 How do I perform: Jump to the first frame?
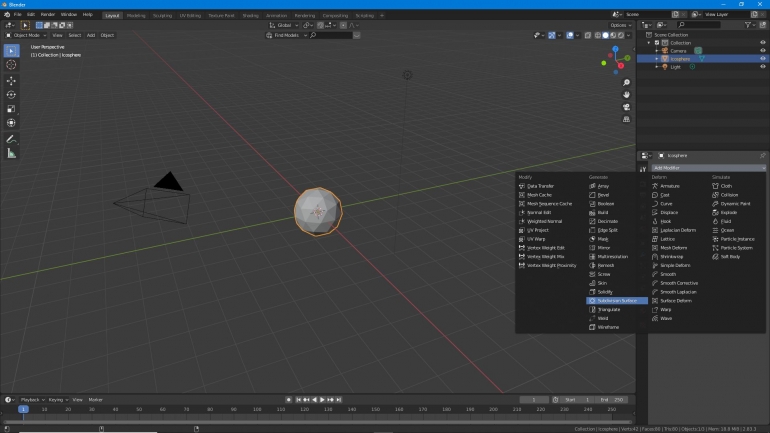pos(298,400)
